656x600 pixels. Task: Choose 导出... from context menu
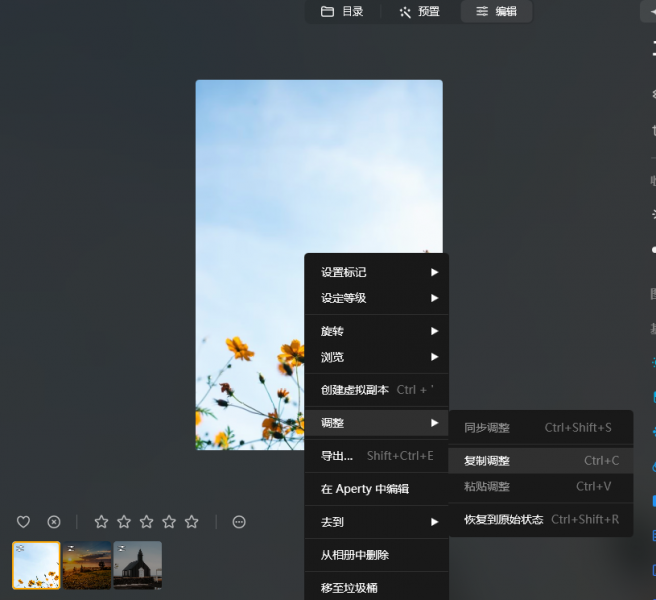[x=377, y=456]
